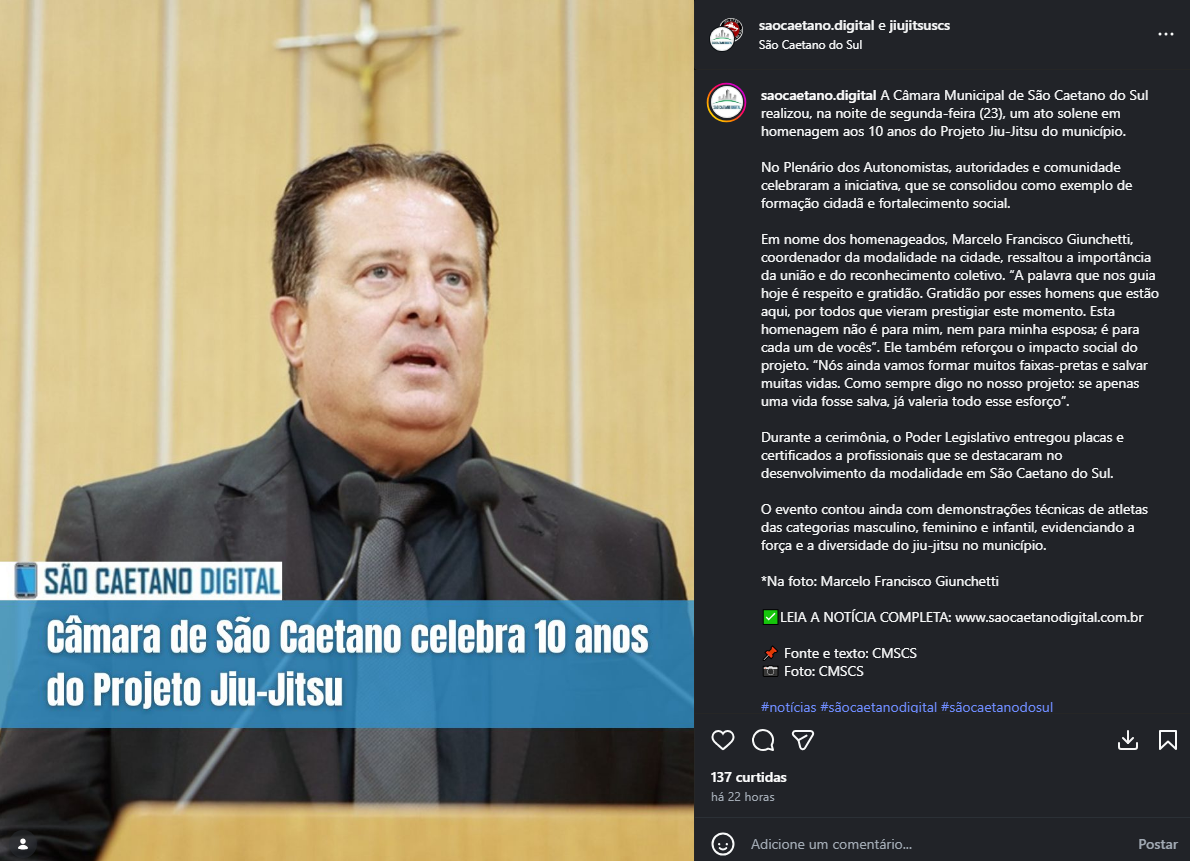Share post with paper plane icon
1190x861 pixels.
click(x=803, y=740)
